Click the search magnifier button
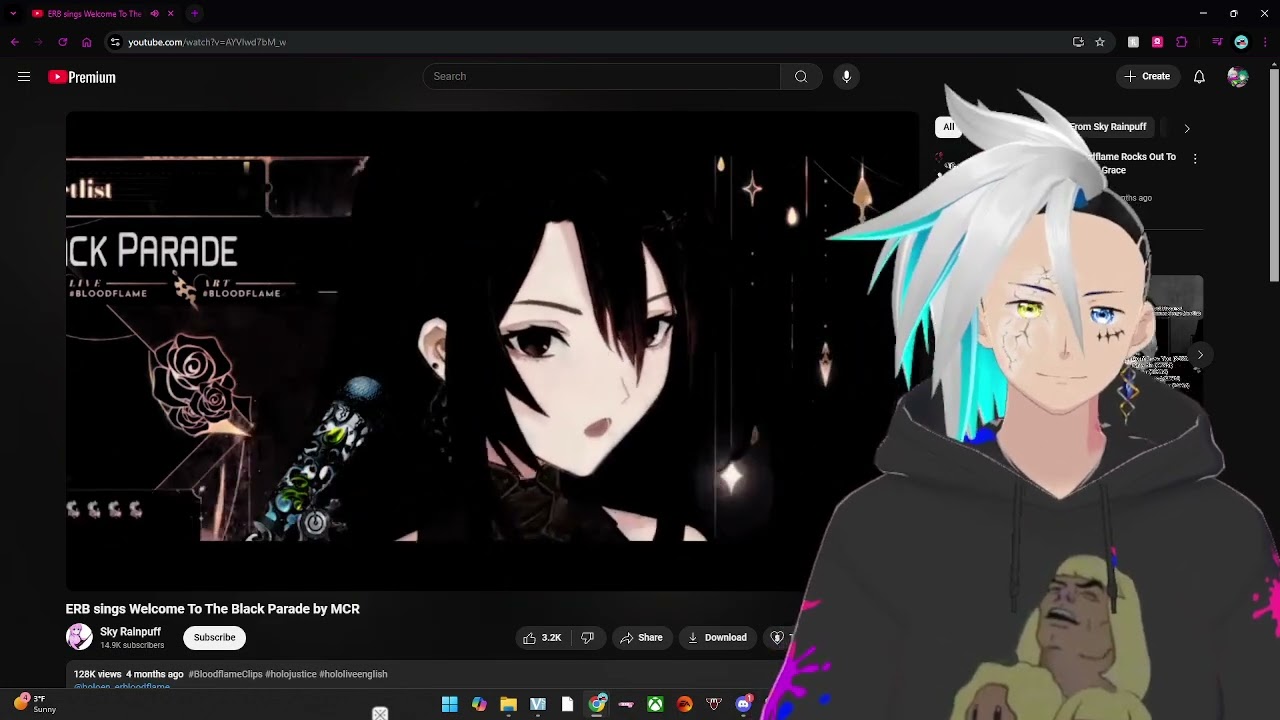 [801, 77]
